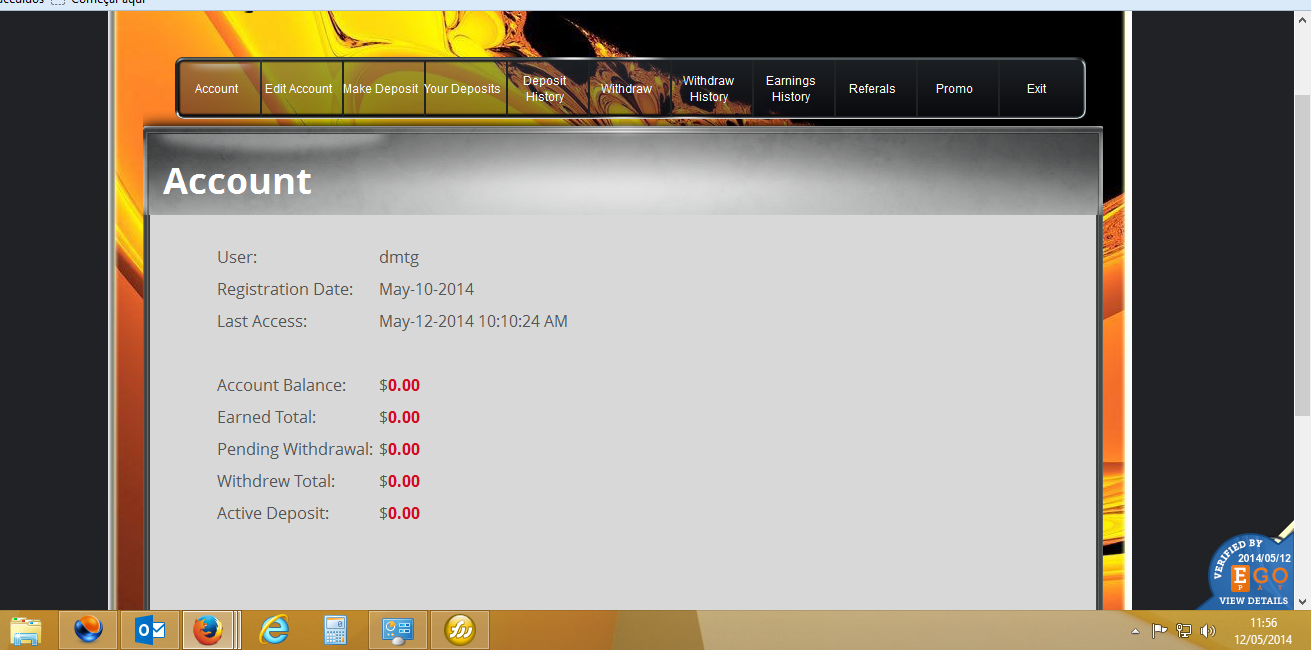Image resolution: width=1312 pixels, height=658 pixels.
Task: Click the volume speaker tray icon
Action: point(1207,631)
